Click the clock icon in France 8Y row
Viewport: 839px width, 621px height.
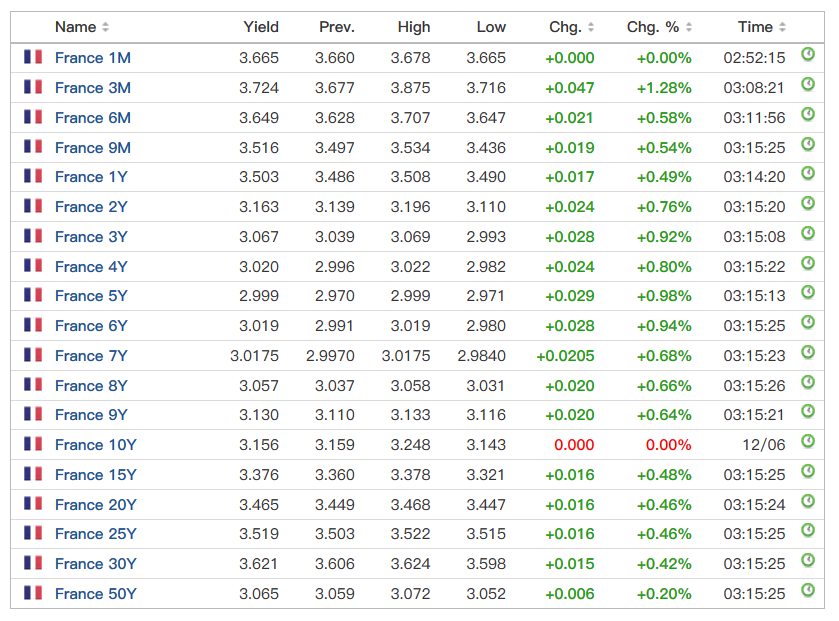(x=808, y=382)
